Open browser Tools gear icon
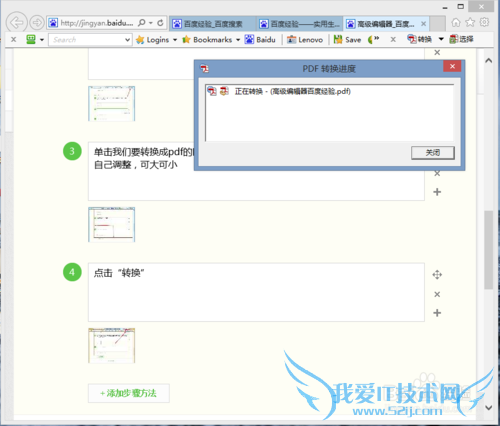 tap(484, 22)
